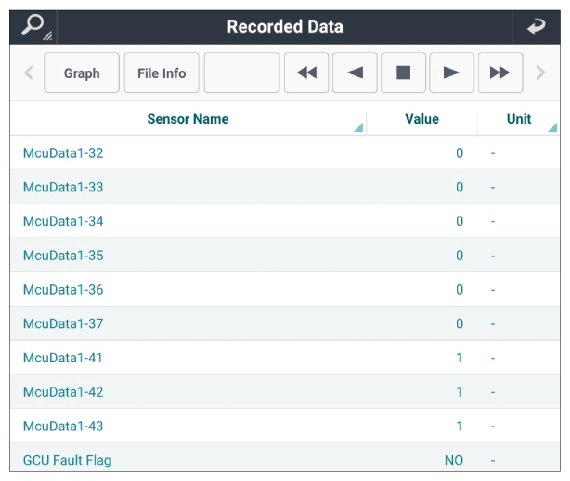Click the NO value of GCU Fault Flag
The image size is (570, 481).
454,460
